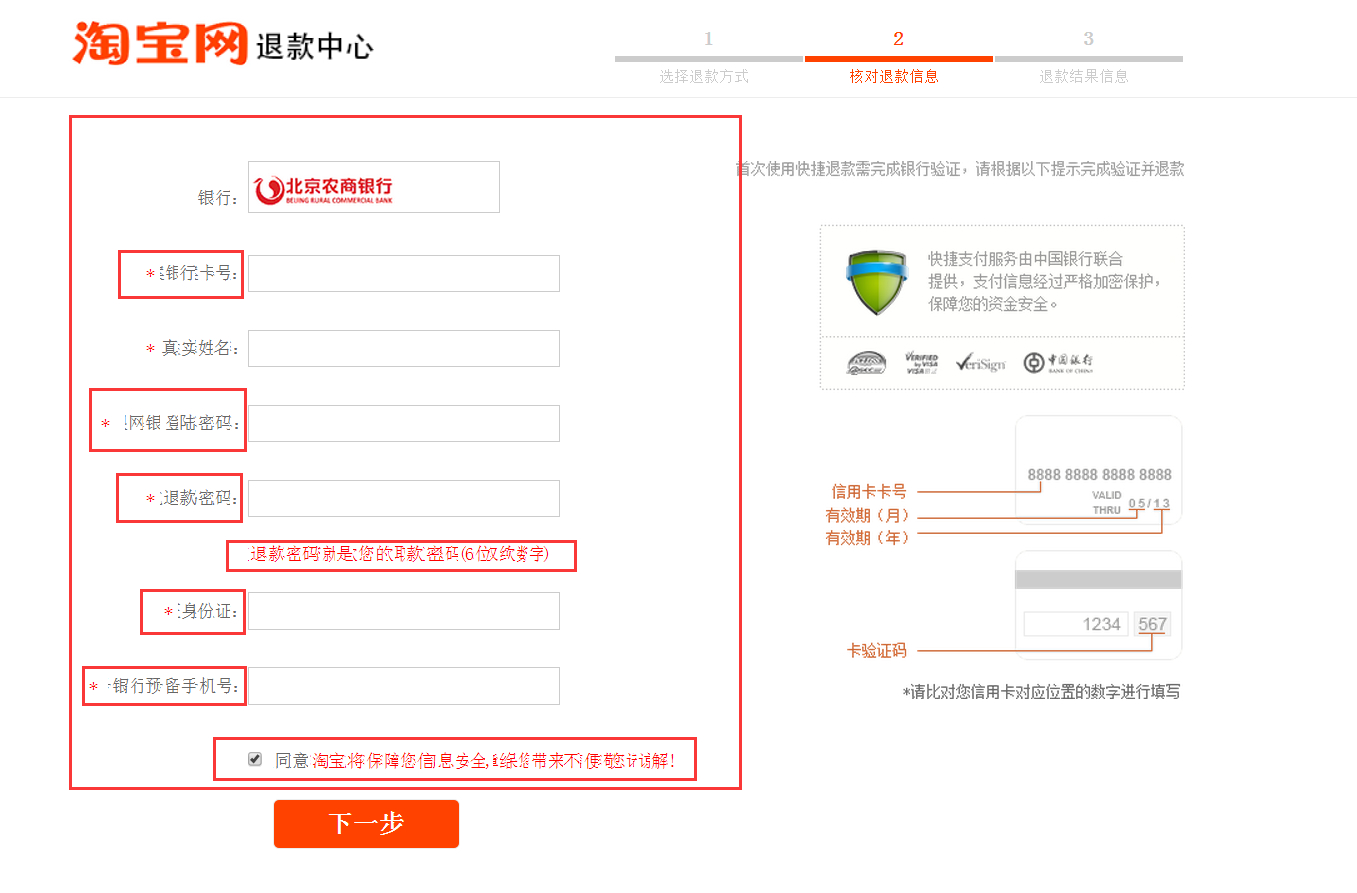Focus the 身份证 input field
The height and width of the screenshot is (893, 1357).
pyautogui.click(x=403, y=611)
